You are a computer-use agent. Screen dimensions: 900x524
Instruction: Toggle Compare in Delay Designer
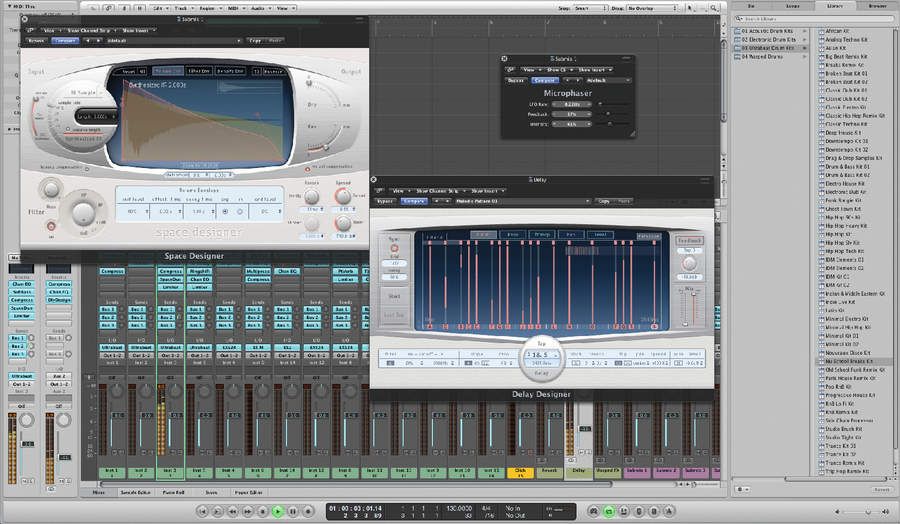(414, 201)
